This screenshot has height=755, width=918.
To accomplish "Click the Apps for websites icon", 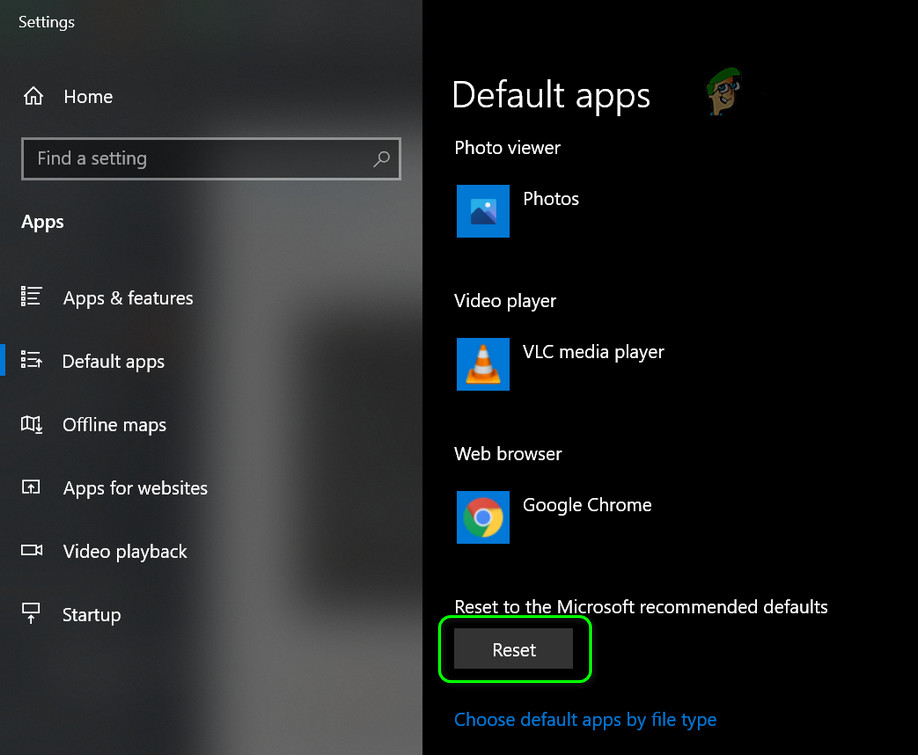I will pos(31,486).
